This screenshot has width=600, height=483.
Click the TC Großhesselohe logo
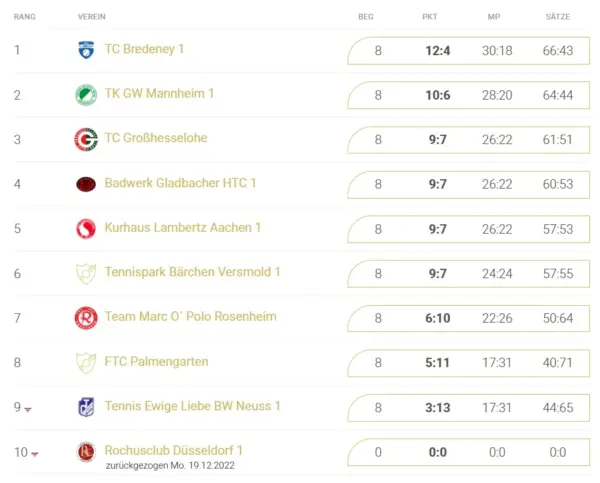pos(86,139)
